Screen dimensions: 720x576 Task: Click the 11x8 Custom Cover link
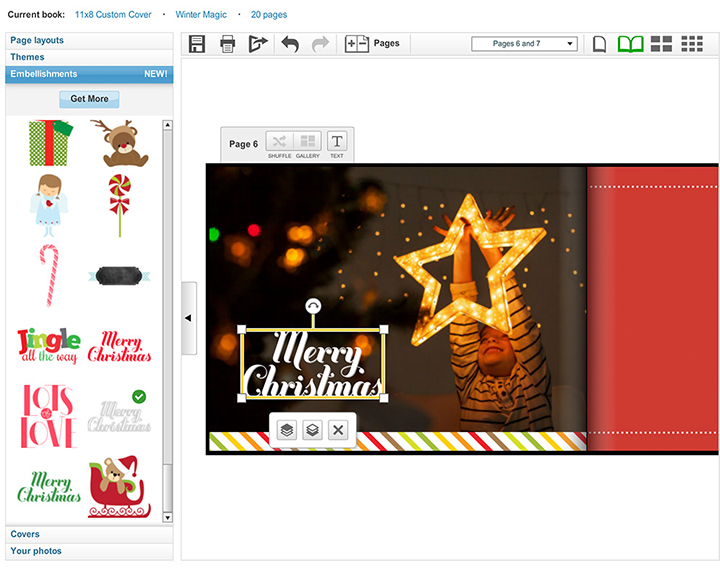coord(113,15)
